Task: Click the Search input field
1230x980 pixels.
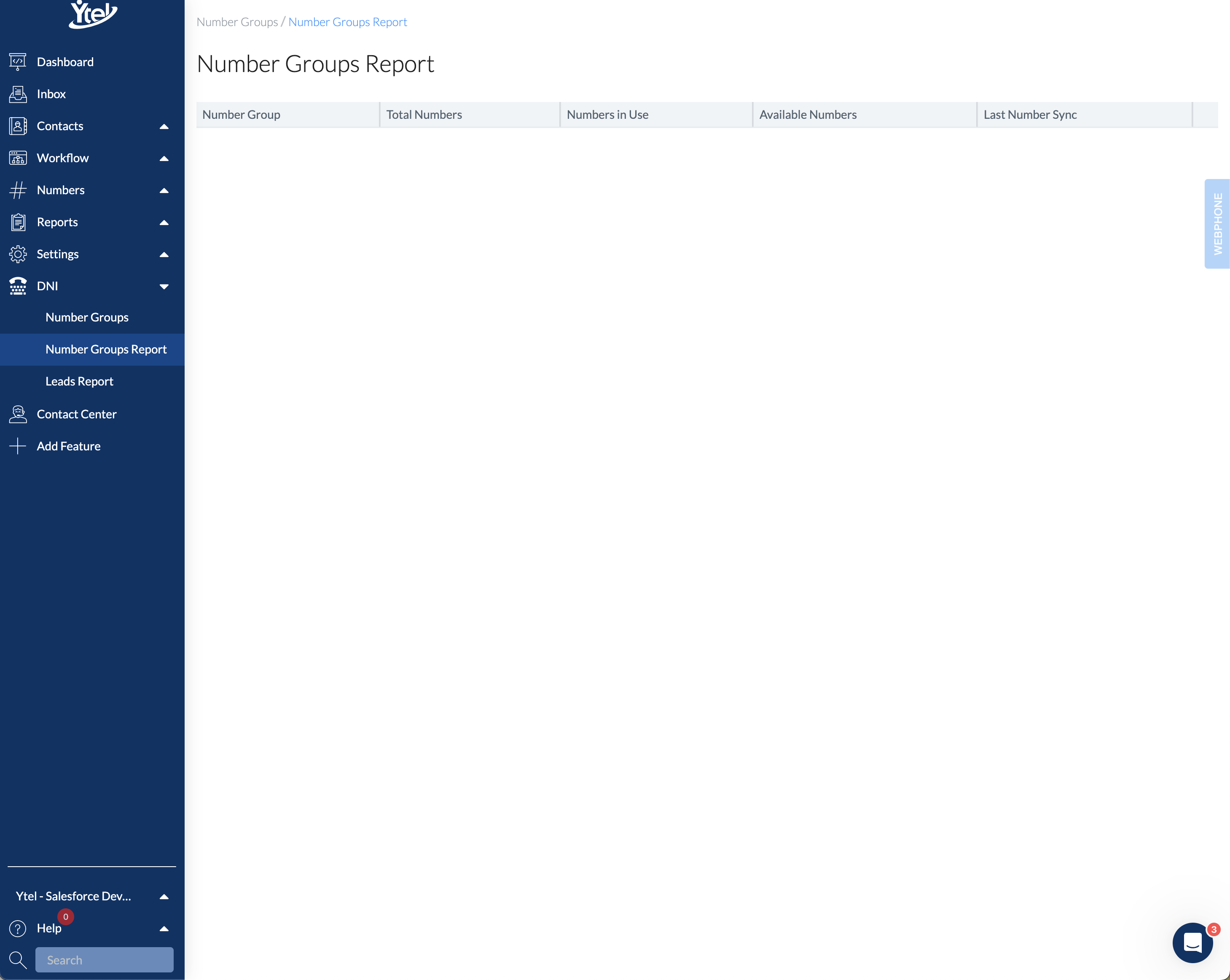Action: [x=105, y=960]
